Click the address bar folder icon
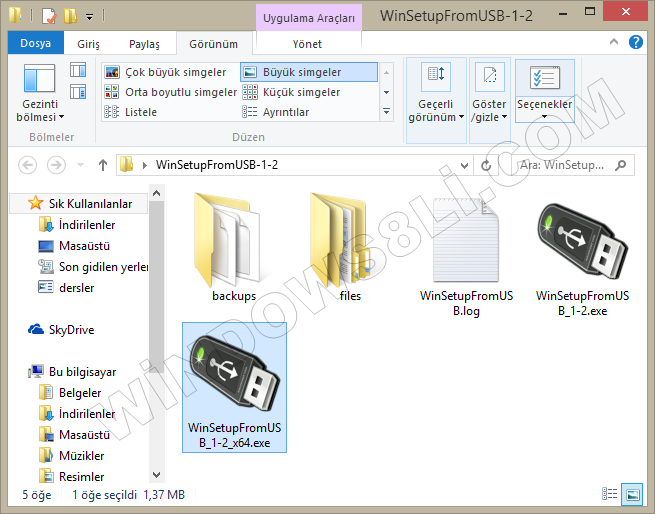Image resolution: width=655 pixels, height=514 pixels. pyautogui.click(x=126, y=165)
